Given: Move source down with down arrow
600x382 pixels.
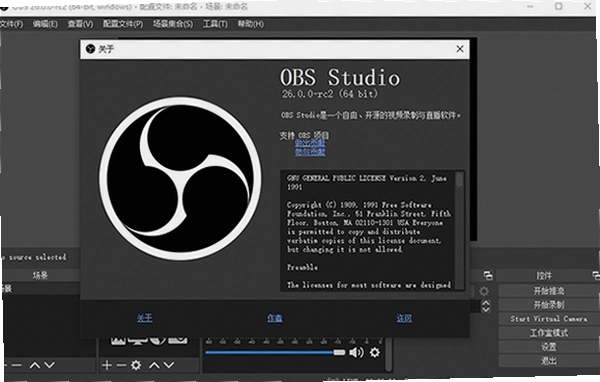Looking at the screenshot, I should tap(169, 365).
